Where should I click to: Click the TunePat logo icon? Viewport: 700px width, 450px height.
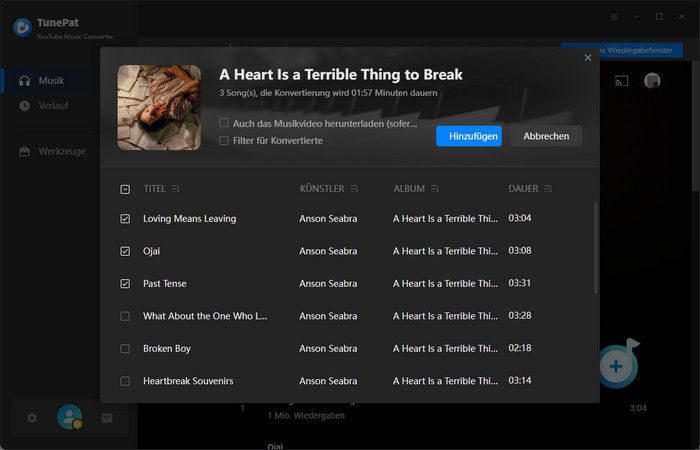[x=22, y=27]
